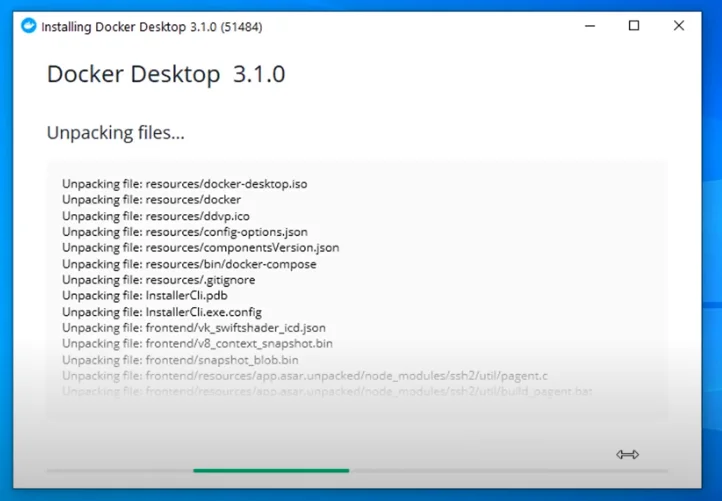
Task: Click the 'Installing Docker Desktop 3.1.0 (51484)' title text
Action: tap(151, 27)
